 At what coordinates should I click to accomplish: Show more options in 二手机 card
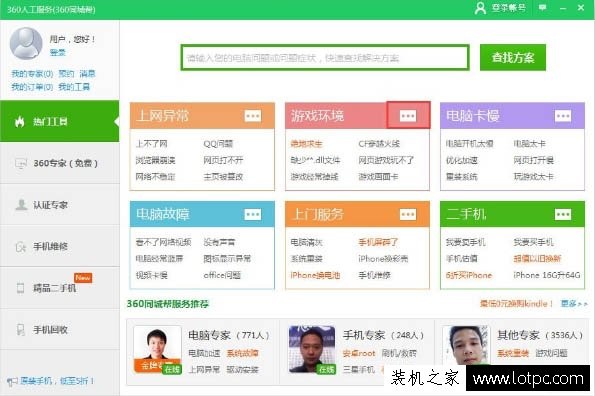pyautogui.click(x=563, y=214)
